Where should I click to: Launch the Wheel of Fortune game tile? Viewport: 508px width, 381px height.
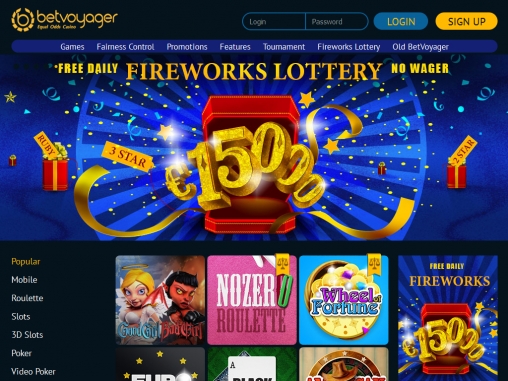(x=344, y=300)
